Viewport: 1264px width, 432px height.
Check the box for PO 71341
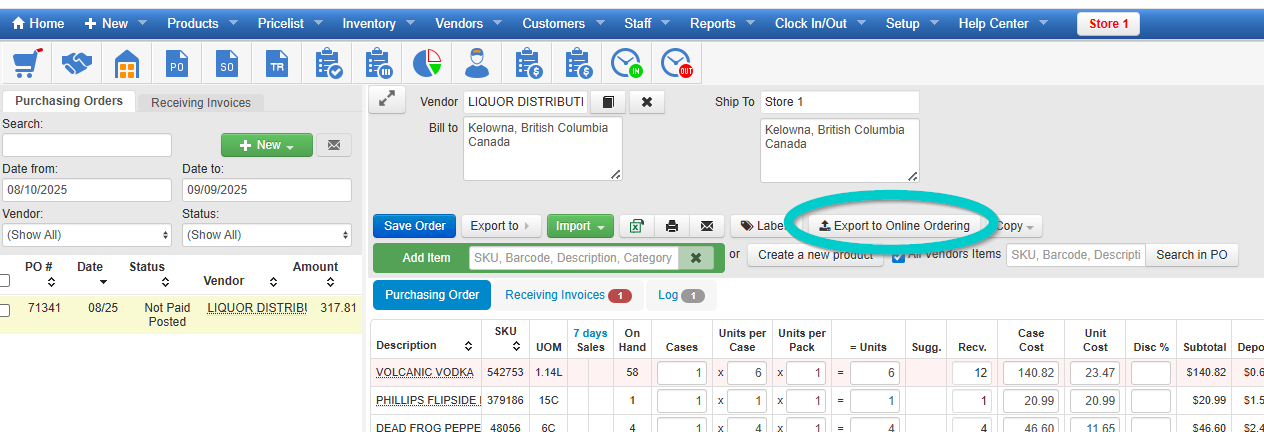point(5,310)
